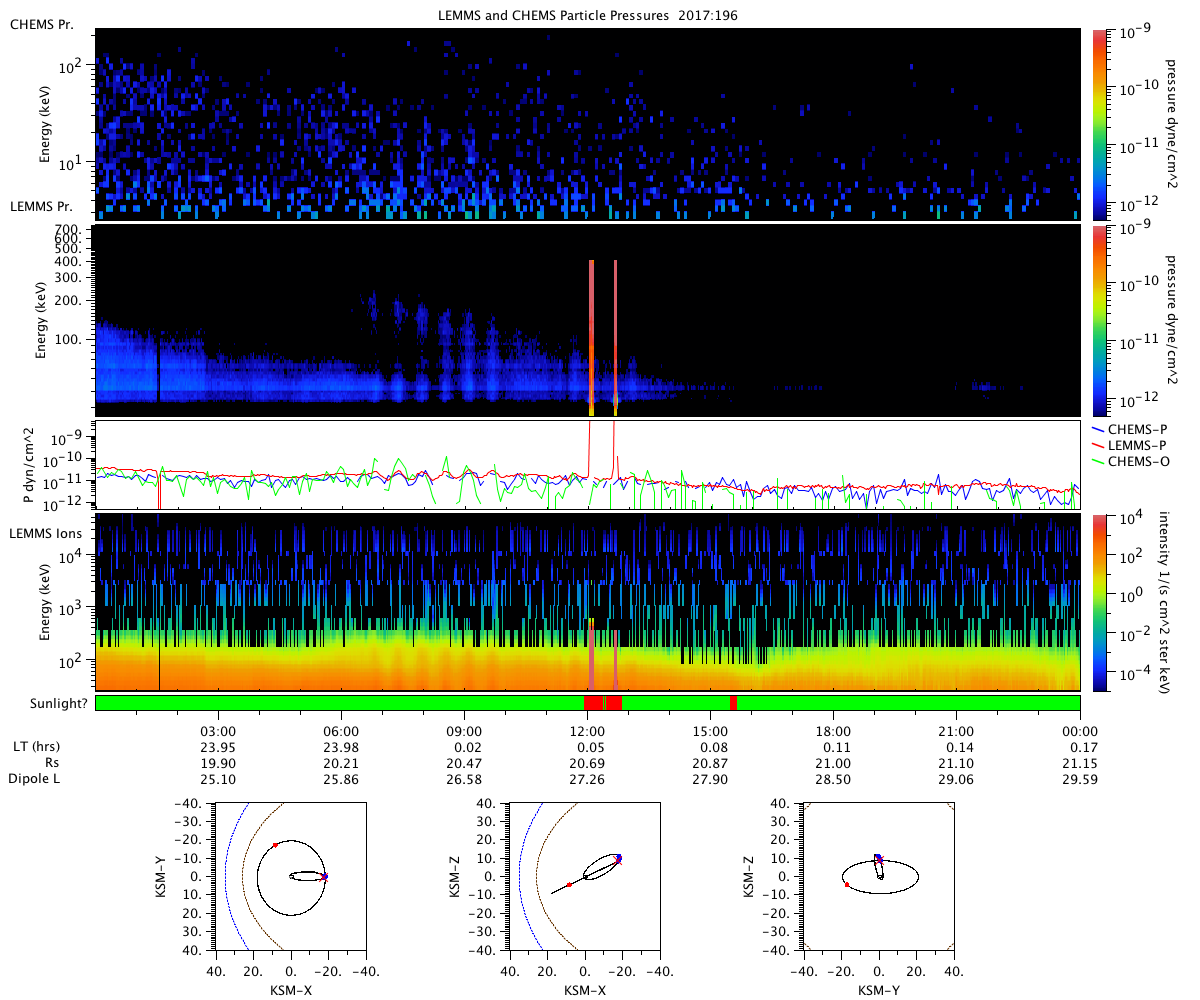Viewport: 1200px width, 1000px height.
Task: Click the Dipole L value 25.10
Action: (218, 779)
